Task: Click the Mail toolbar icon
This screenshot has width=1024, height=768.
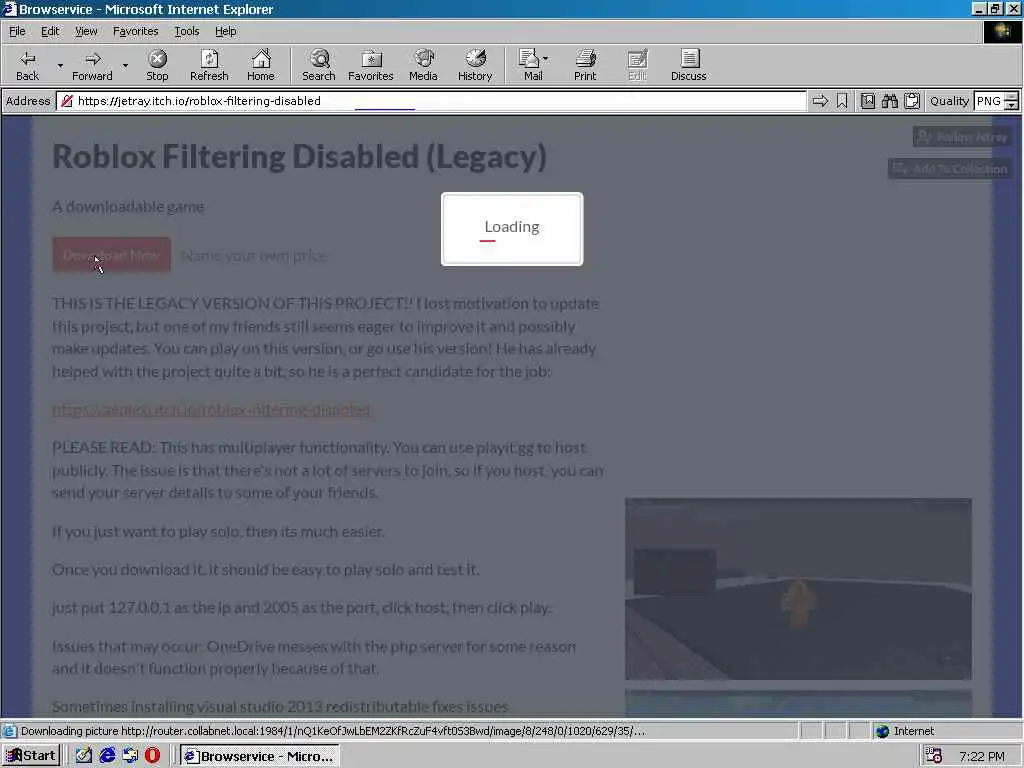Action: coord(530,65)
